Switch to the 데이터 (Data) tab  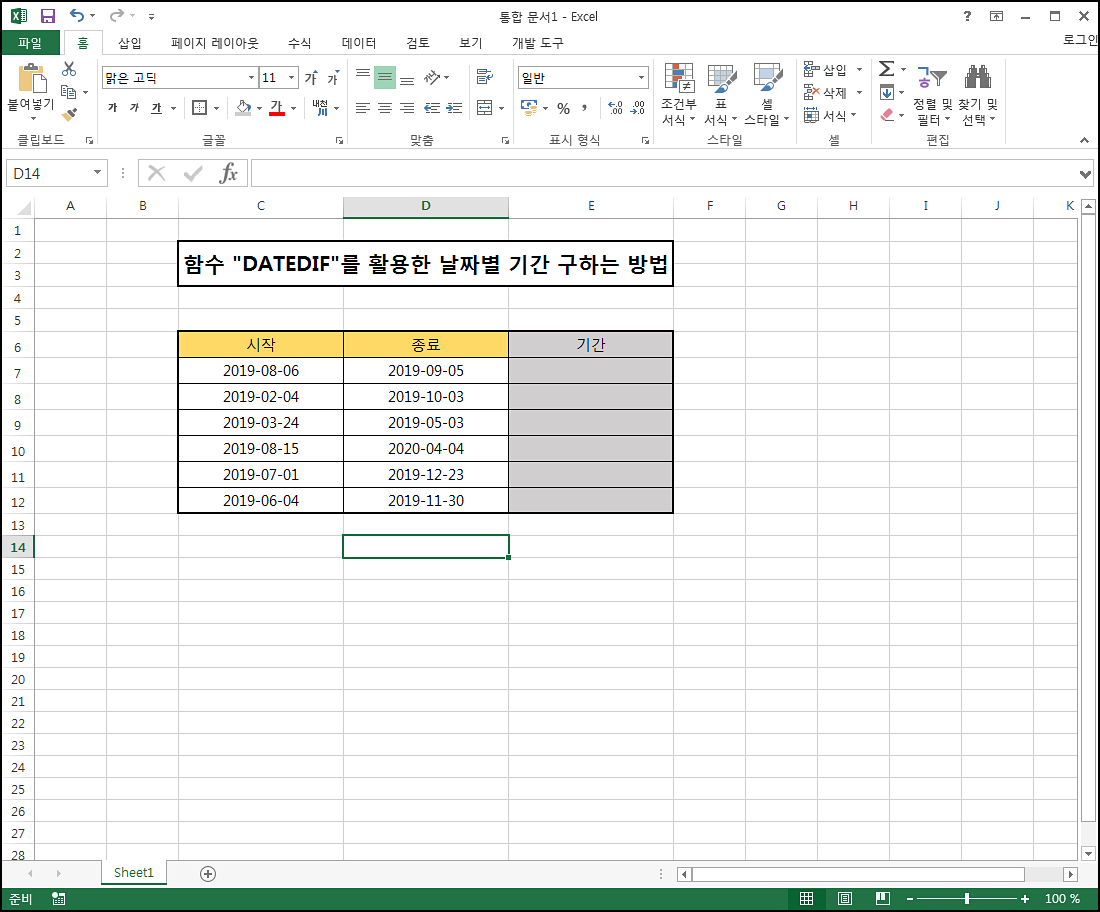[x=359, y=43]
